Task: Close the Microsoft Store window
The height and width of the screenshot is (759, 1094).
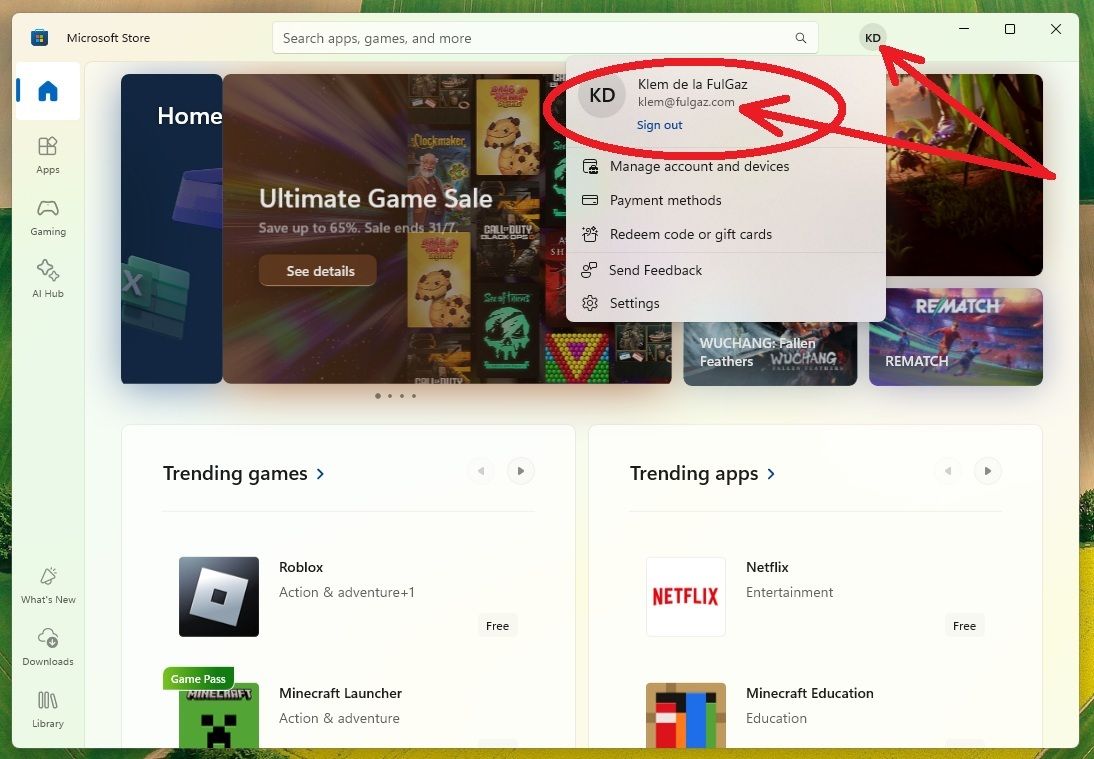Action: pyautogui.click(x=1056, y=29)
